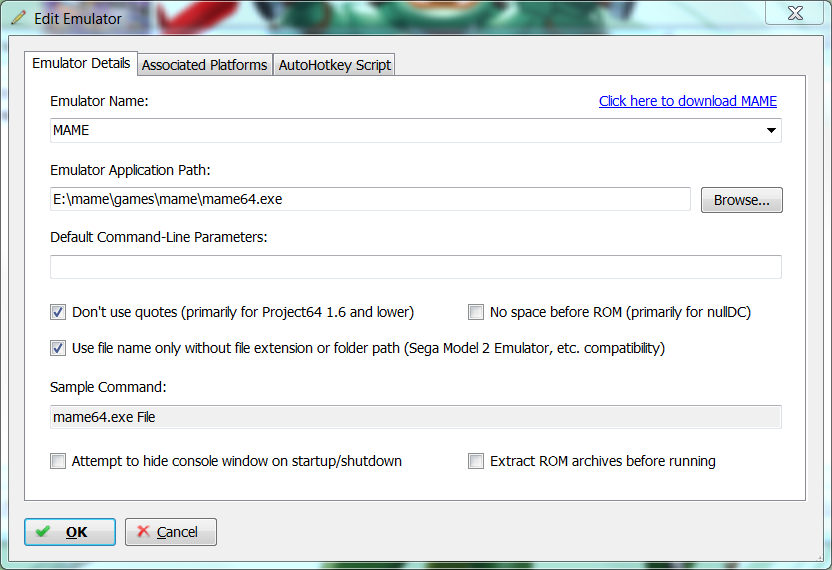The width and height of the screenshot is (832, 570).
Task: Click the Default Command-Line Parameters label
Action: 159,237
